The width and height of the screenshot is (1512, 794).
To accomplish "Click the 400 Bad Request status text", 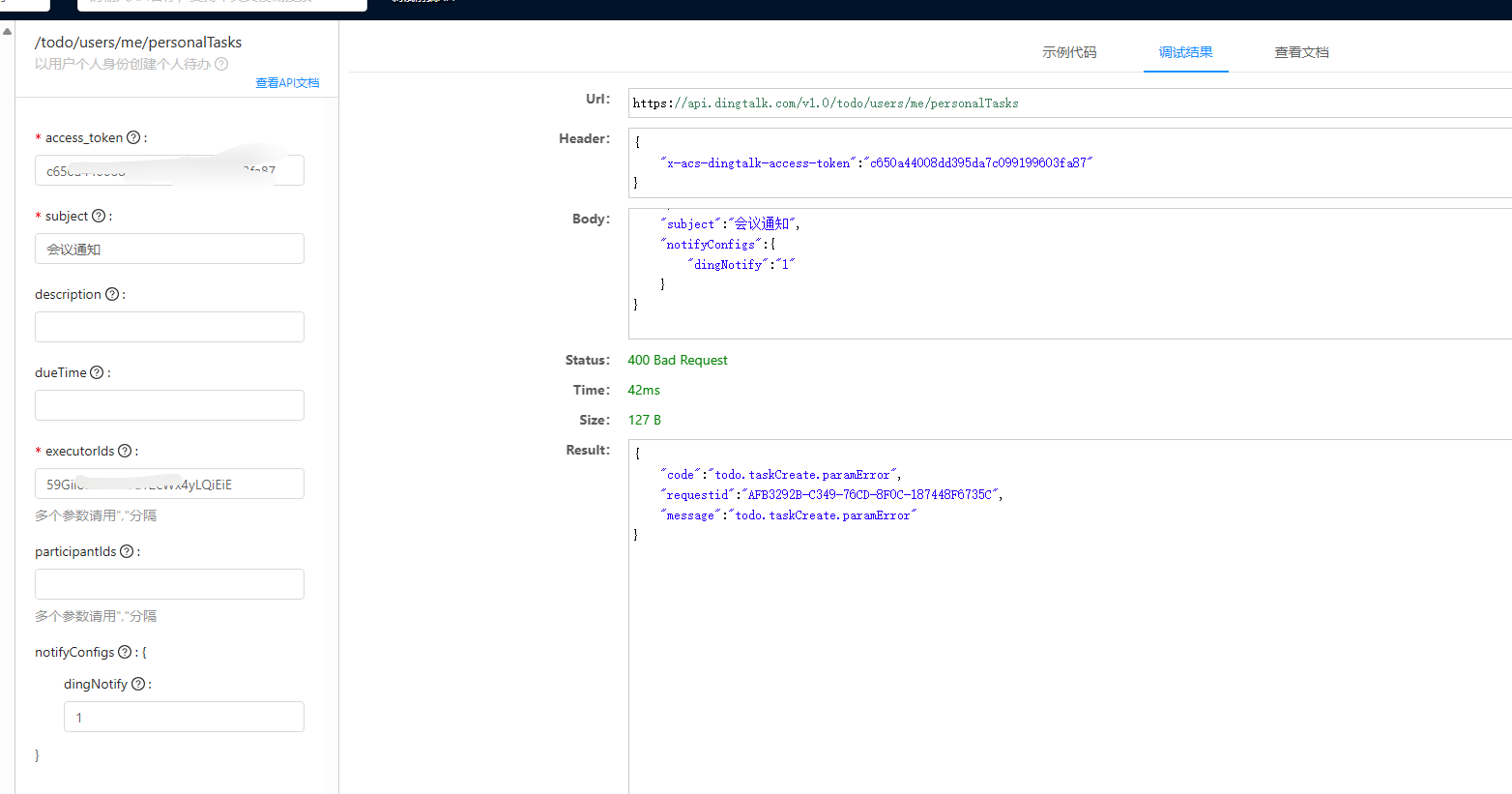I will [678, 360].
